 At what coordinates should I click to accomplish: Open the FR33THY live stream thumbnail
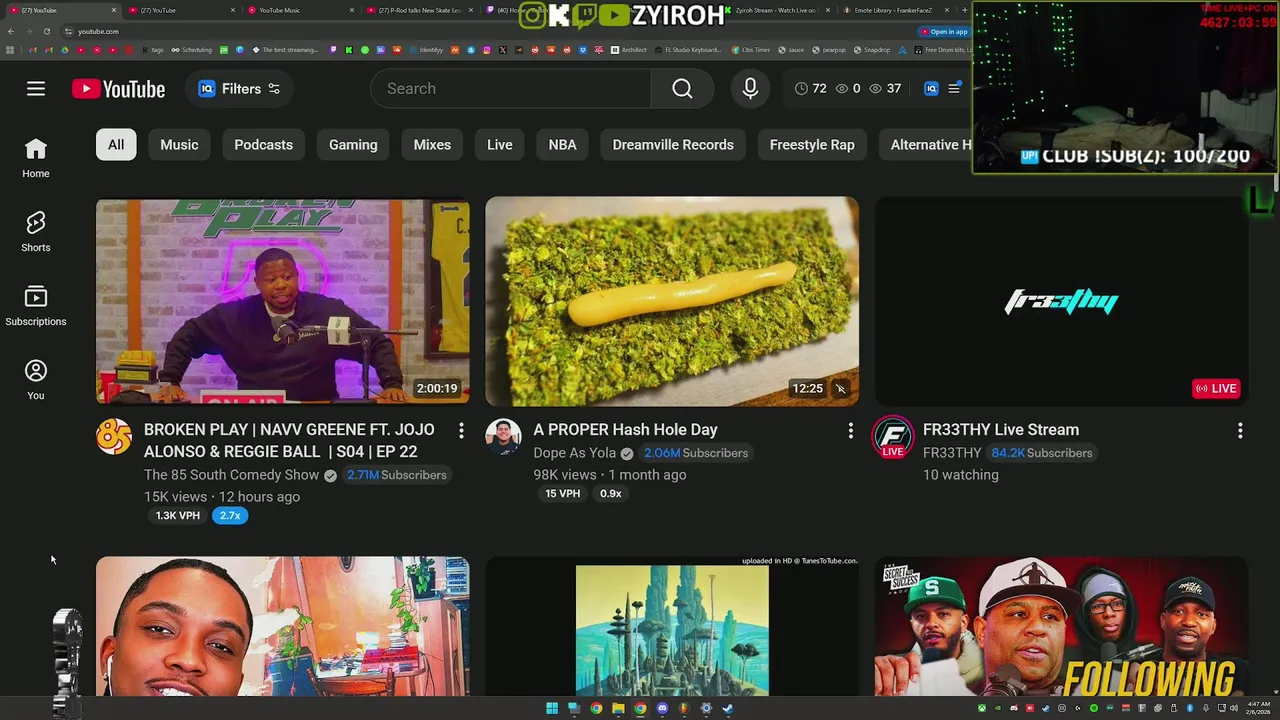(1062, 301)
